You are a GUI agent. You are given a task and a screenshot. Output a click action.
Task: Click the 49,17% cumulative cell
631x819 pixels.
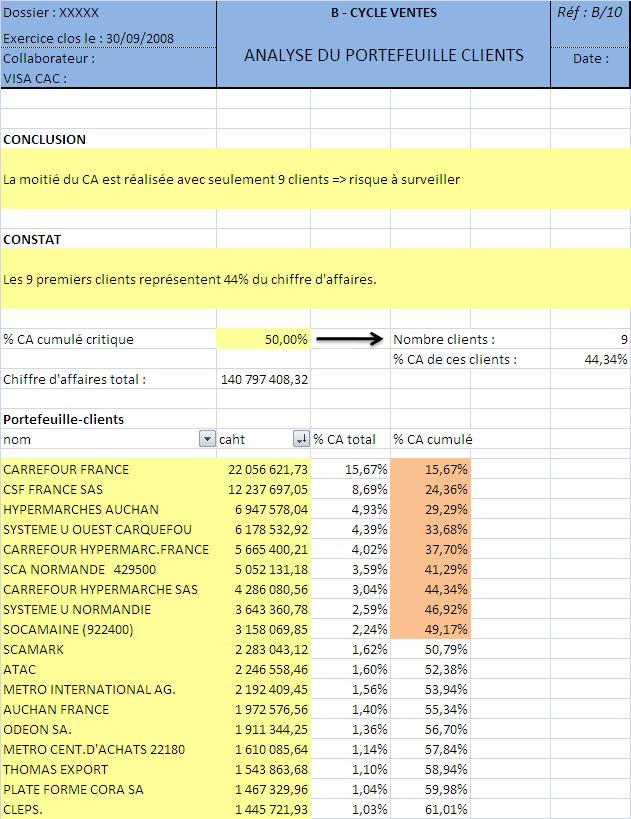[x=430, y=629]
